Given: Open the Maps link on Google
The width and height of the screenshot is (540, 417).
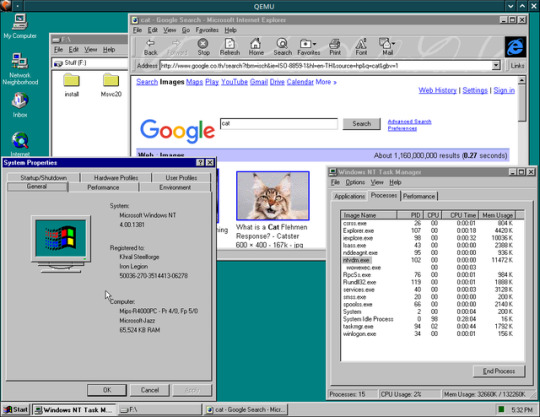Looking at the screenshot, I should (194, 82).
